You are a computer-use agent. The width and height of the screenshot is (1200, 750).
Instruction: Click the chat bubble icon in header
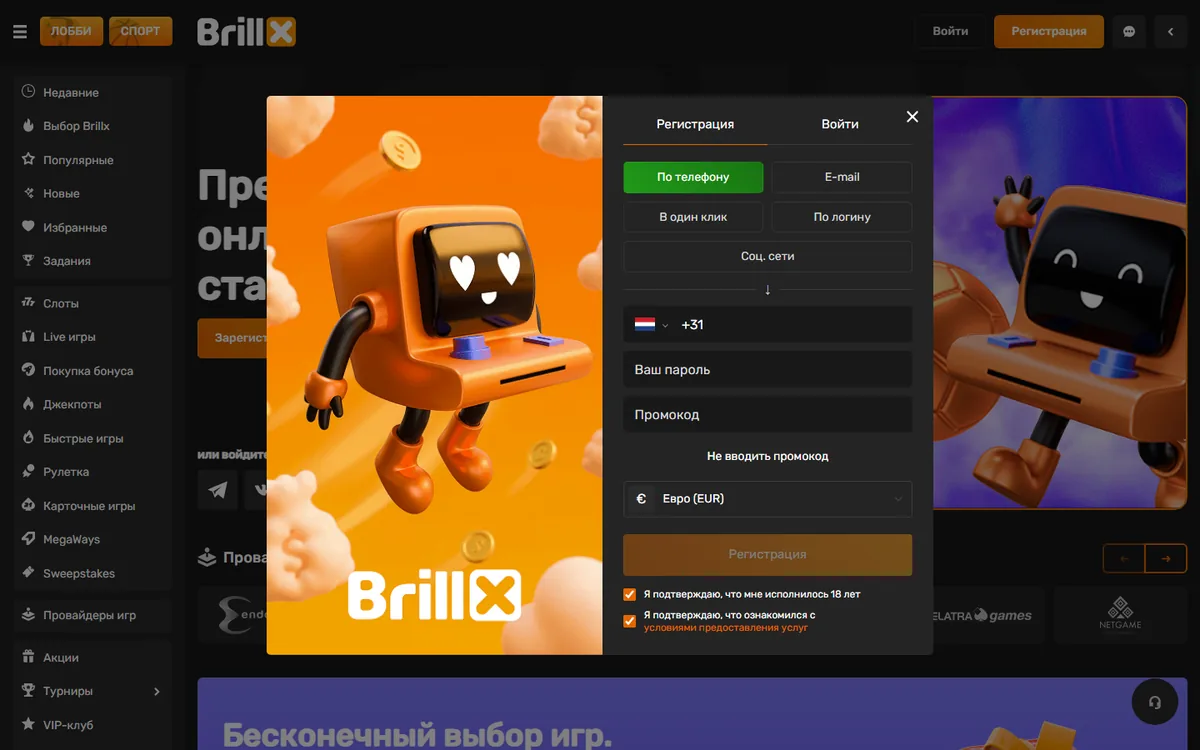point(1129,31)
